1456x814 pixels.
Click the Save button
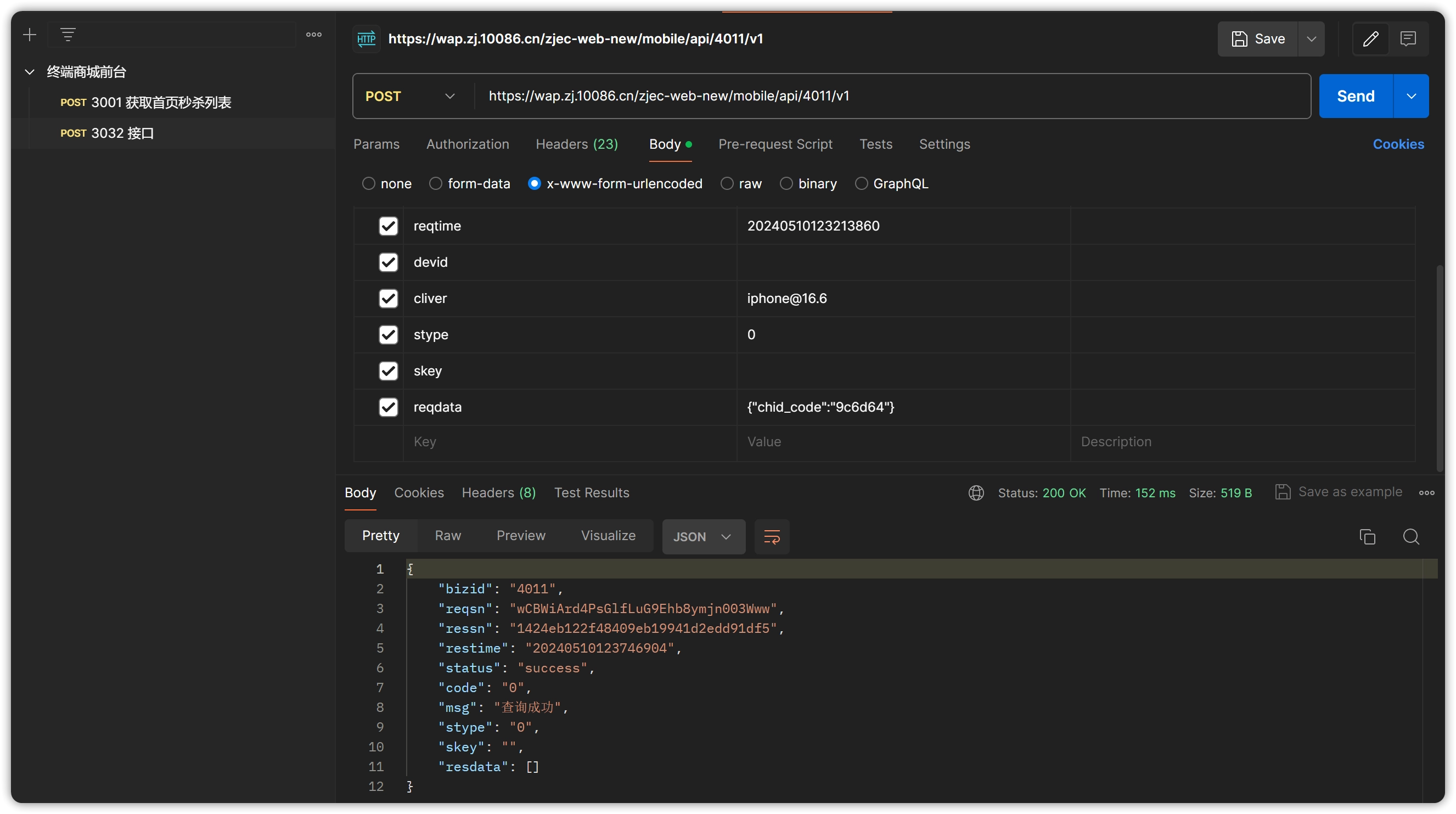(x=1258, y=39)
